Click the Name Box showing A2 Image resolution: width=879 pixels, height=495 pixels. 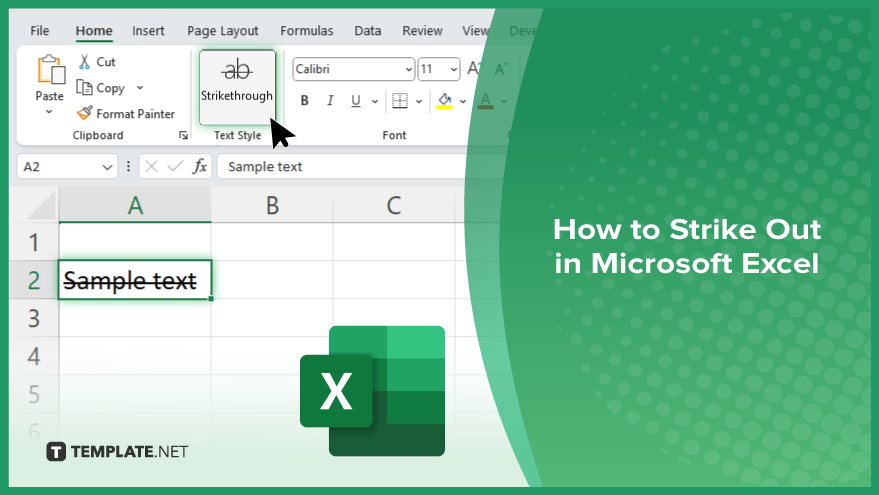coord(67,166)
